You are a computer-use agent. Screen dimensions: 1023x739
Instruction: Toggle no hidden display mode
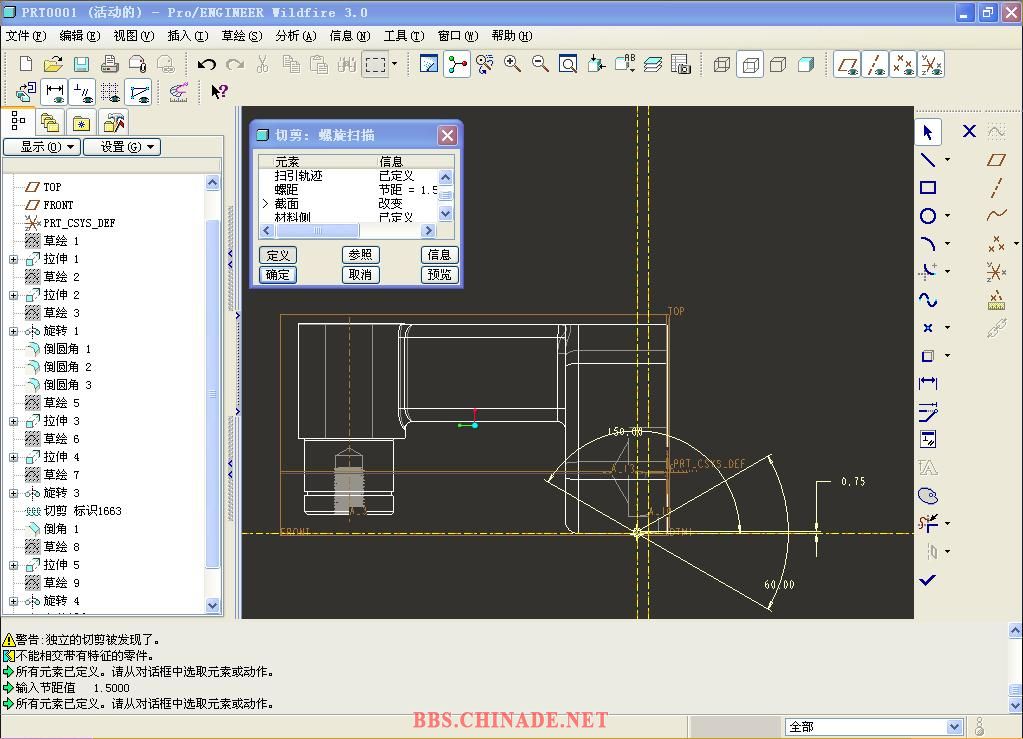click(x=778, y=64)
